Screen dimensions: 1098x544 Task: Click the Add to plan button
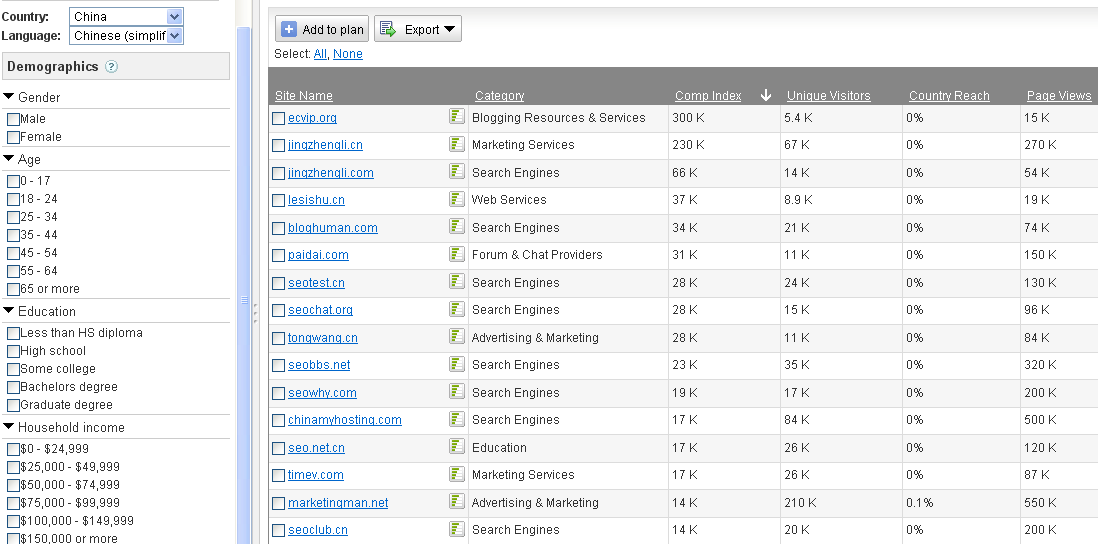tap(322, 29)
